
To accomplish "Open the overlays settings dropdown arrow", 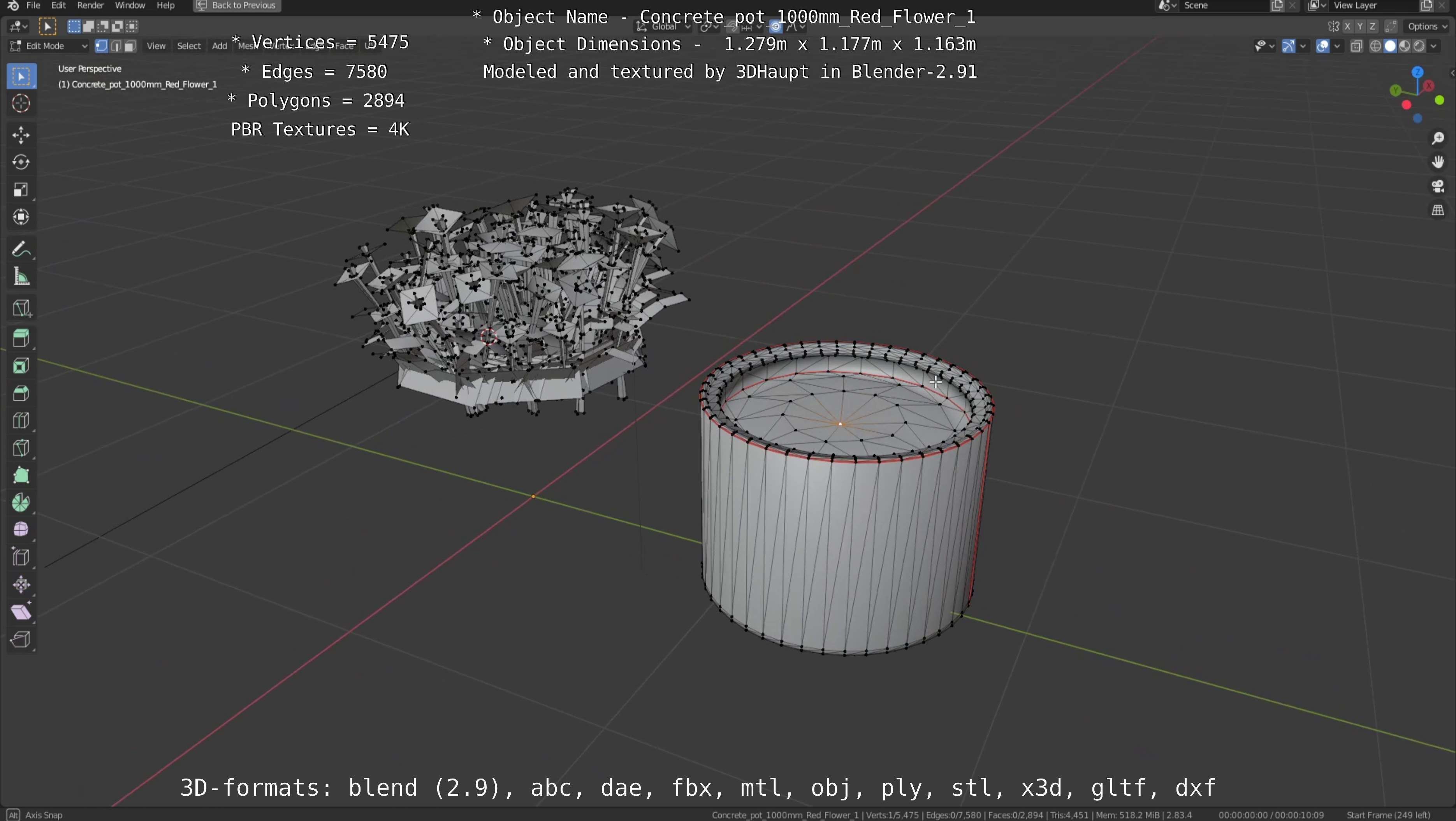I will point(1337,46).
